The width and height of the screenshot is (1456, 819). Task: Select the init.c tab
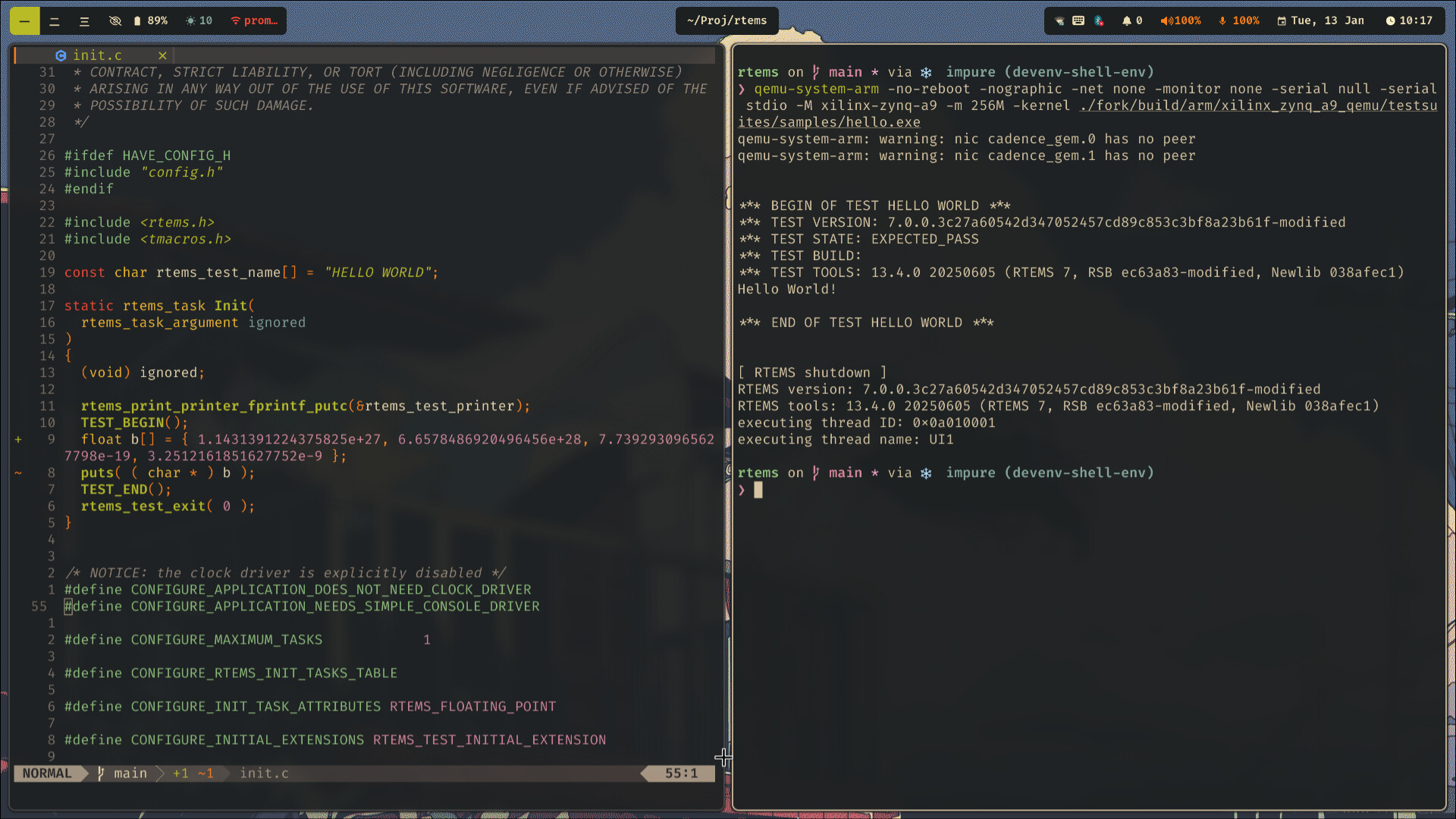97,55
